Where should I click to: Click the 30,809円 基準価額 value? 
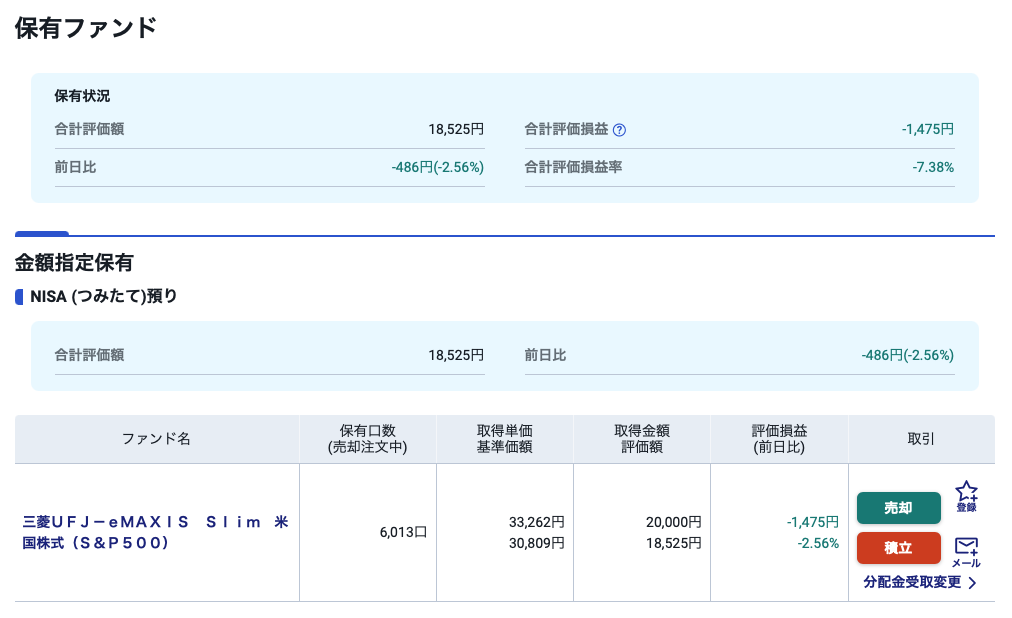(x=536, y=543)
